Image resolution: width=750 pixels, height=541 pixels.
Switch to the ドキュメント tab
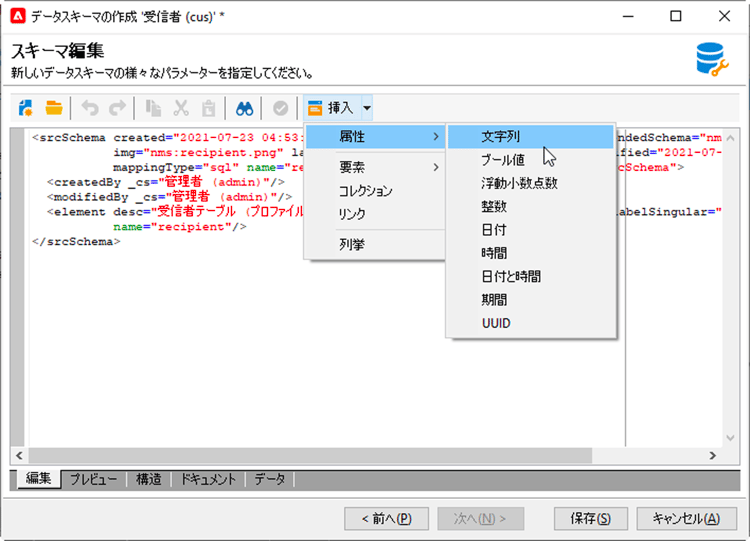coord(208,479)
